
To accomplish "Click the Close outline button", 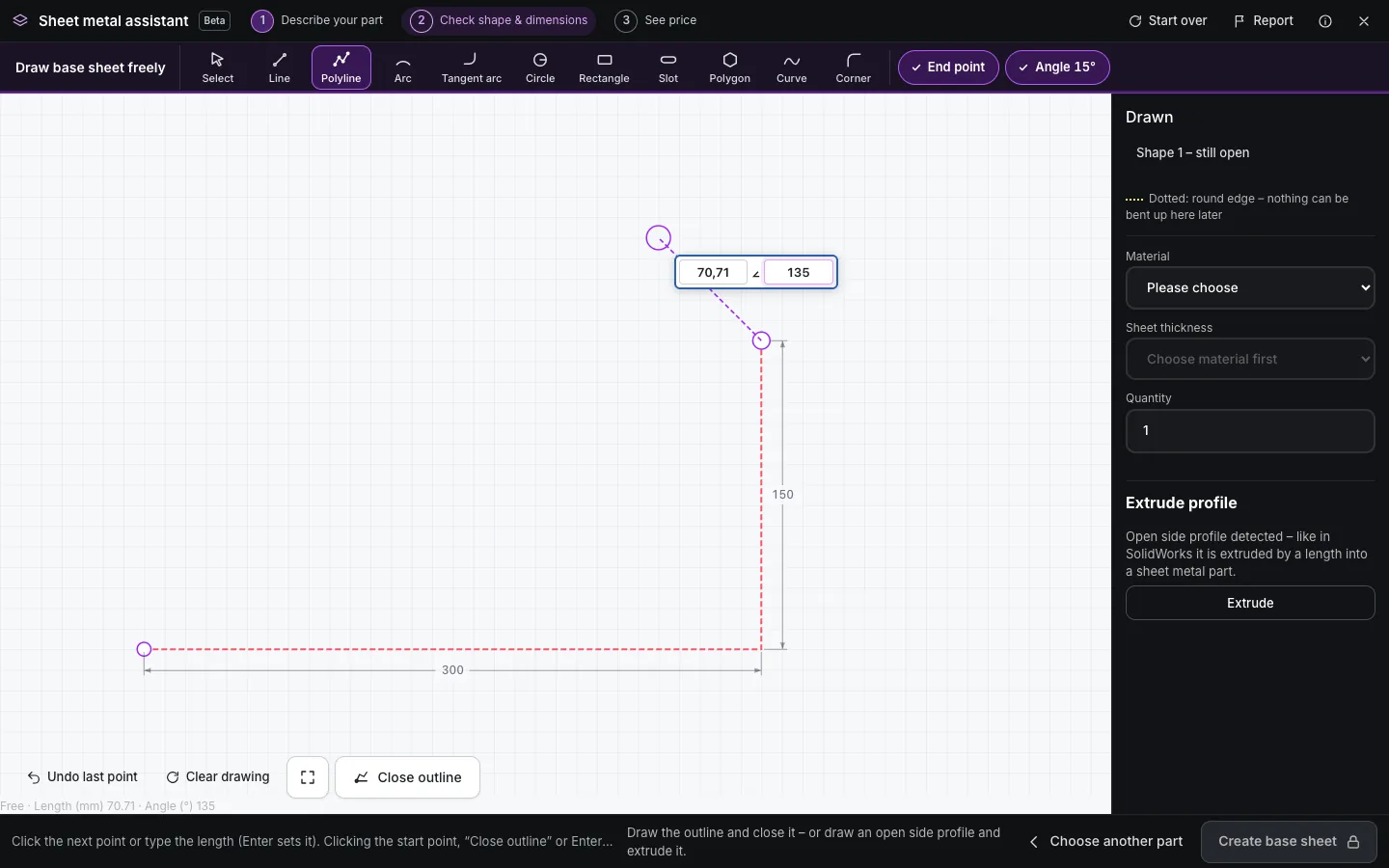I will 407,777.
